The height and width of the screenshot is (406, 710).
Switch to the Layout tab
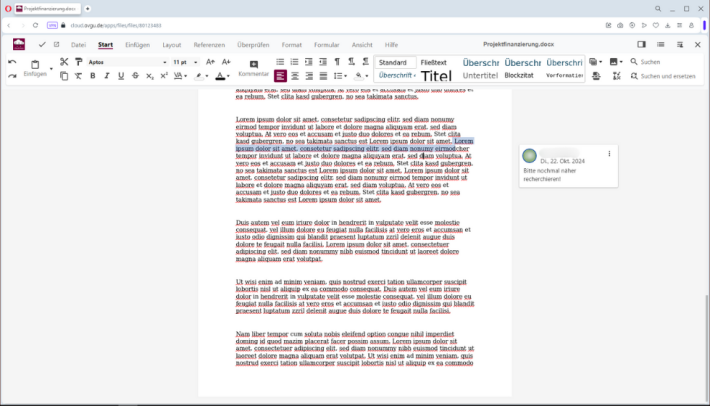click(x=172, y=45)
